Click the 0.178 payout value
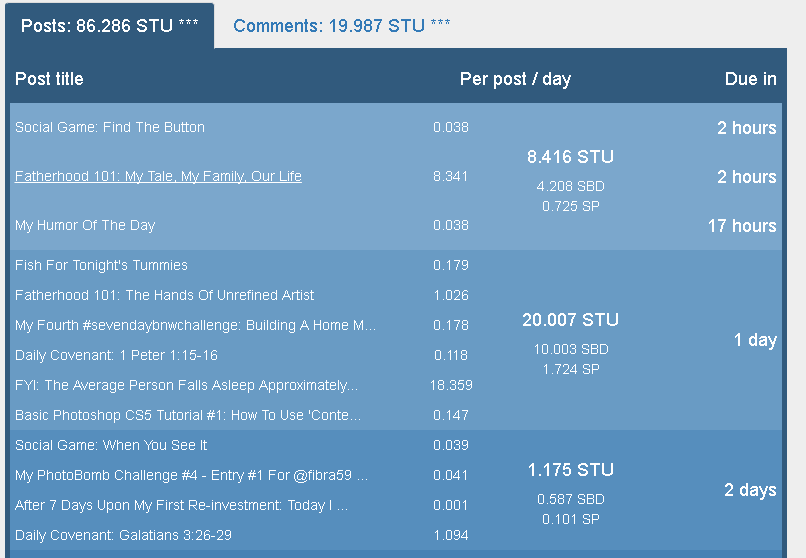806x558 pixels. (x=451, y=325)
